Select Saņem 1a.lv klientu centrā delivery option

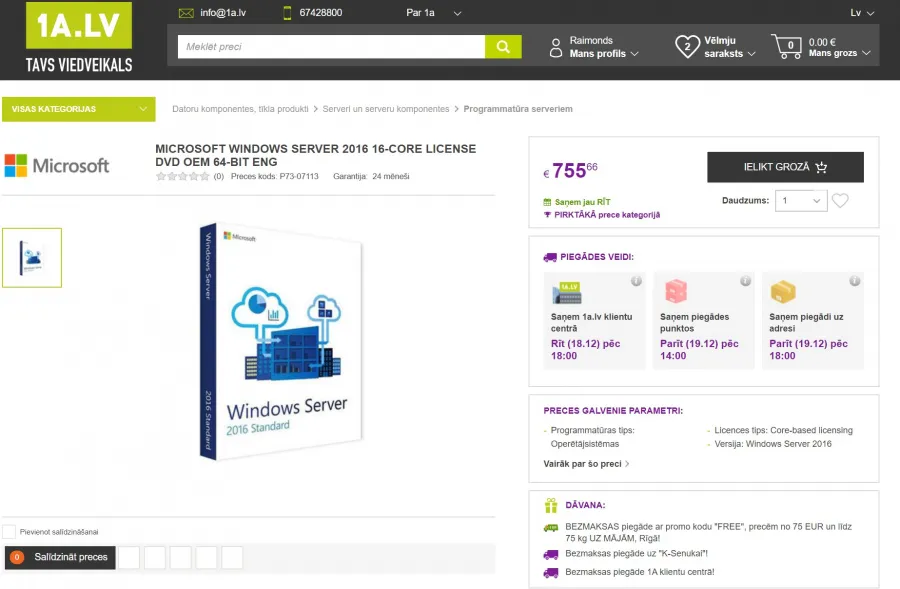593,321
